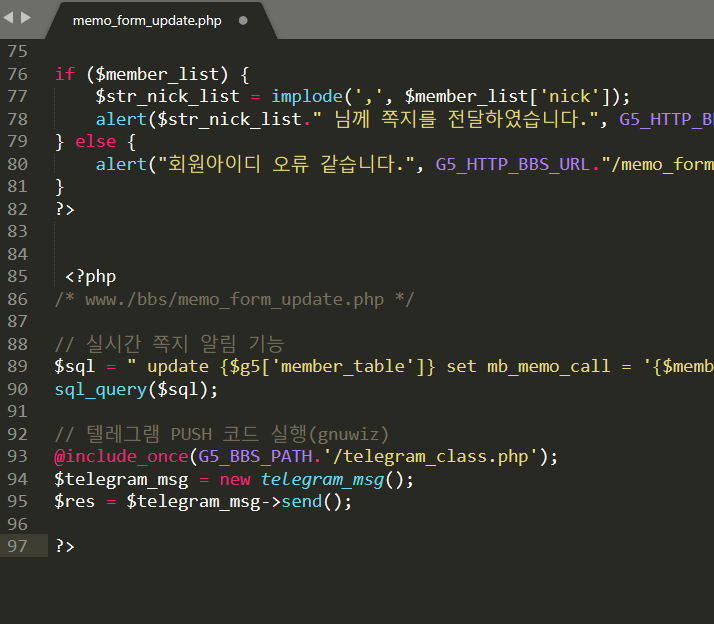Click the 'else' keyword on line 79
Image resolution: width=714 pixels, height=624 pixels.
96,142
